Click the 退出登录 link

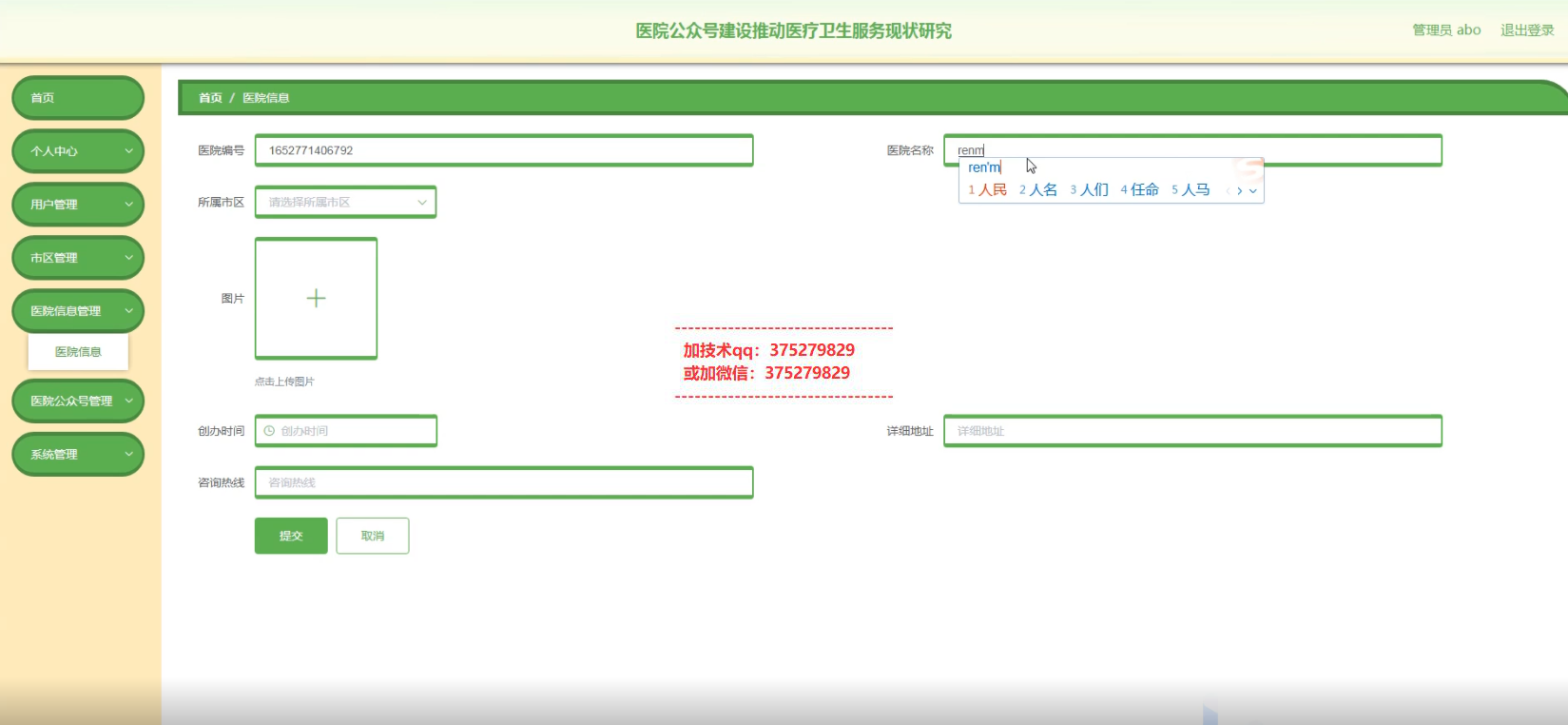click(1527, 30)
